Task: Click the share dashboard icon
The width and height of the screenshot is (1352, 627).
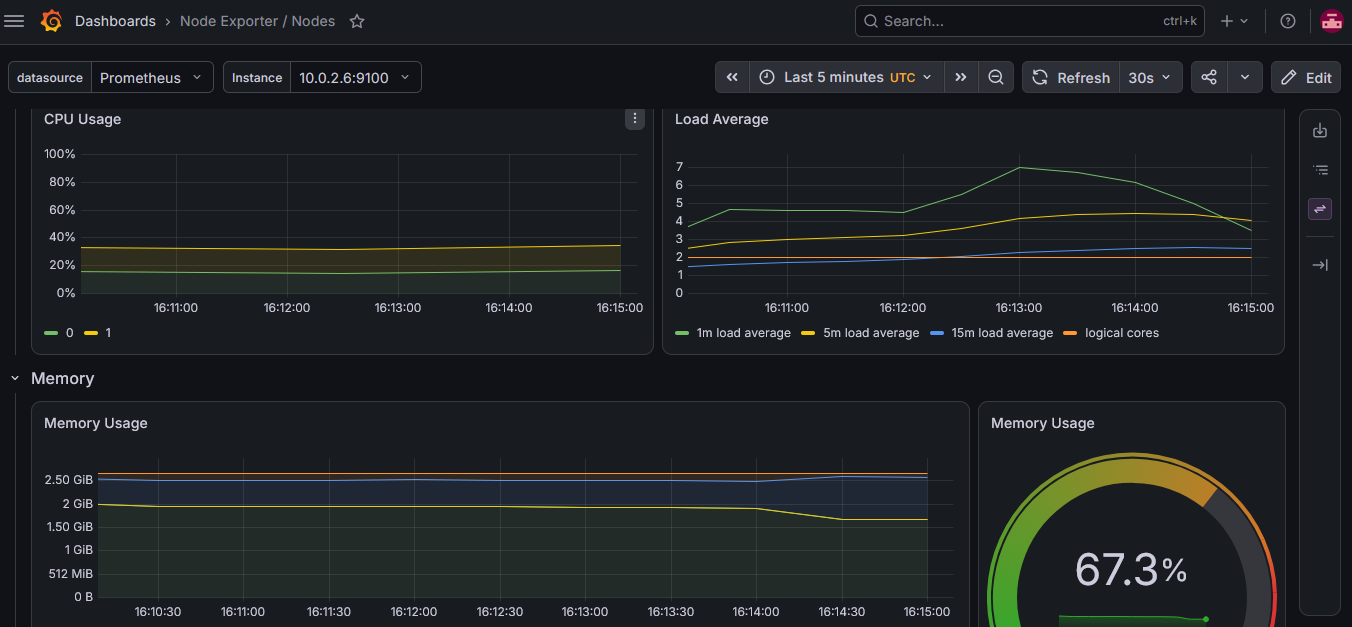Action: coord(1209,77)
